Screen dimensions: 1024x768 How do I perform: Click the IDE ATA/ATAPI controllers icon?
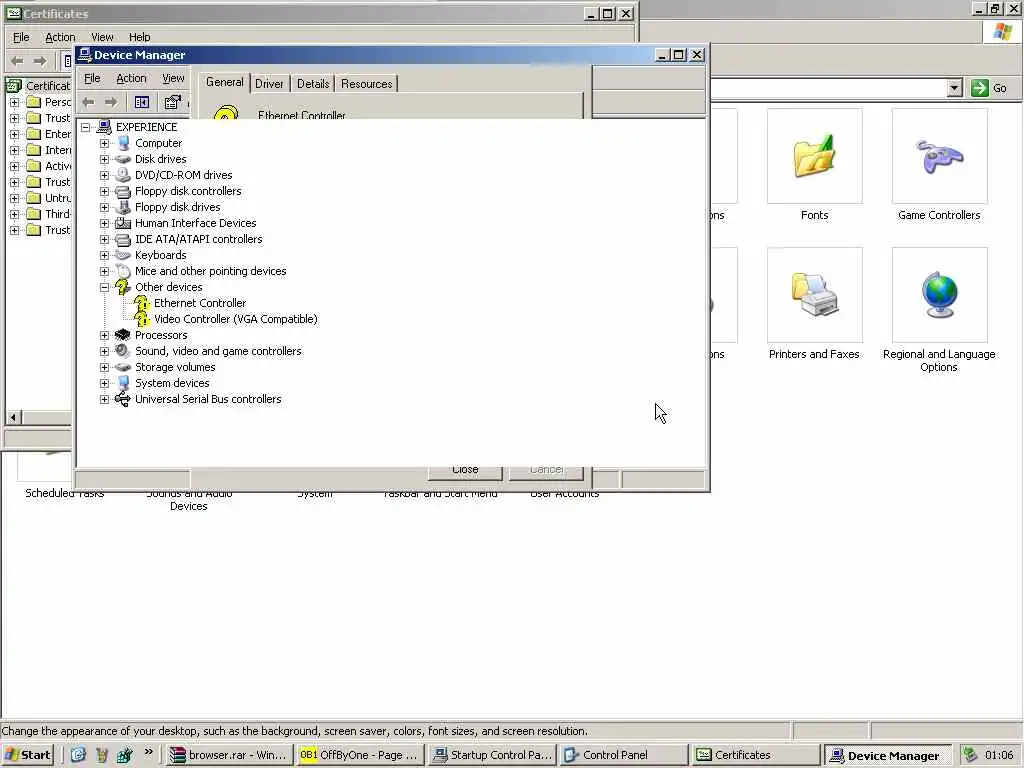[123, 239]
